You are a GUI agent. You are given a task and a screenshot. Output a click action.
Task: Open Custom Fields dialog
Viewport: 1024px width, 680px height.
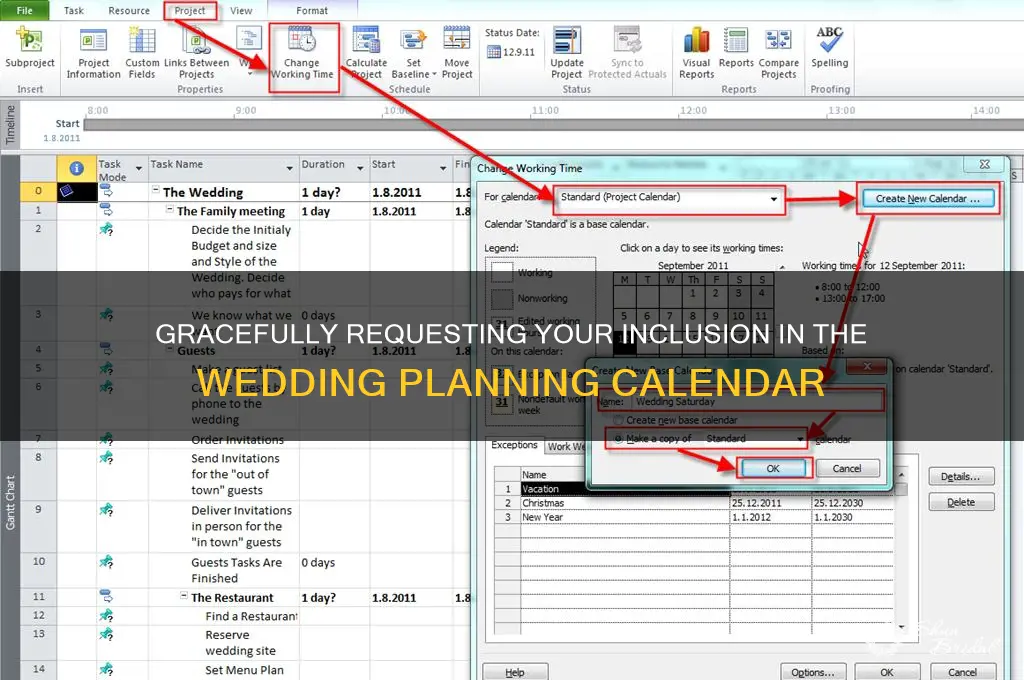[142, 54]
